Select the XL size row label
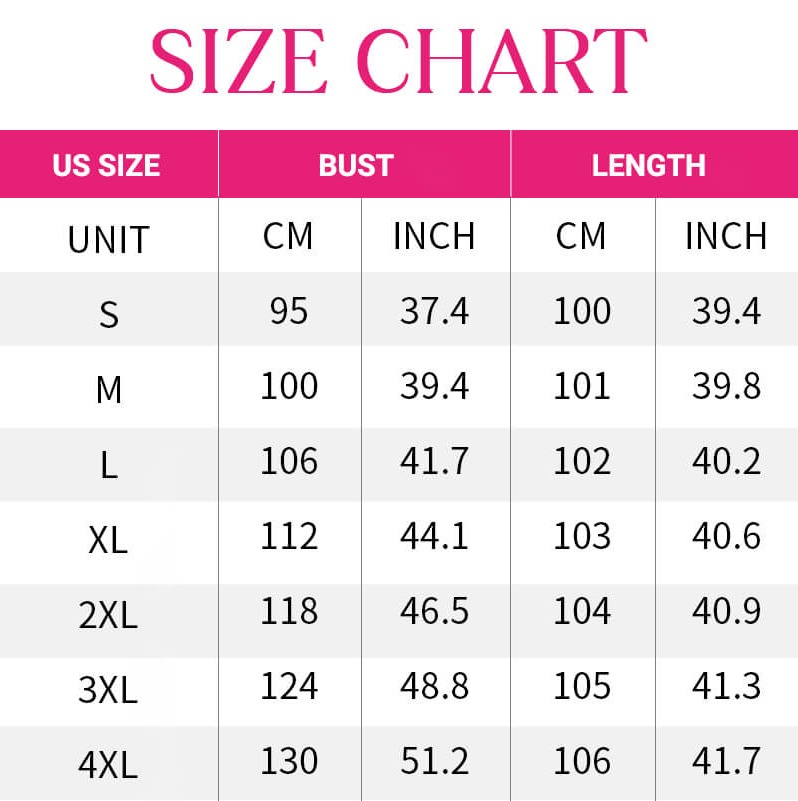 [x=108, y=540]
